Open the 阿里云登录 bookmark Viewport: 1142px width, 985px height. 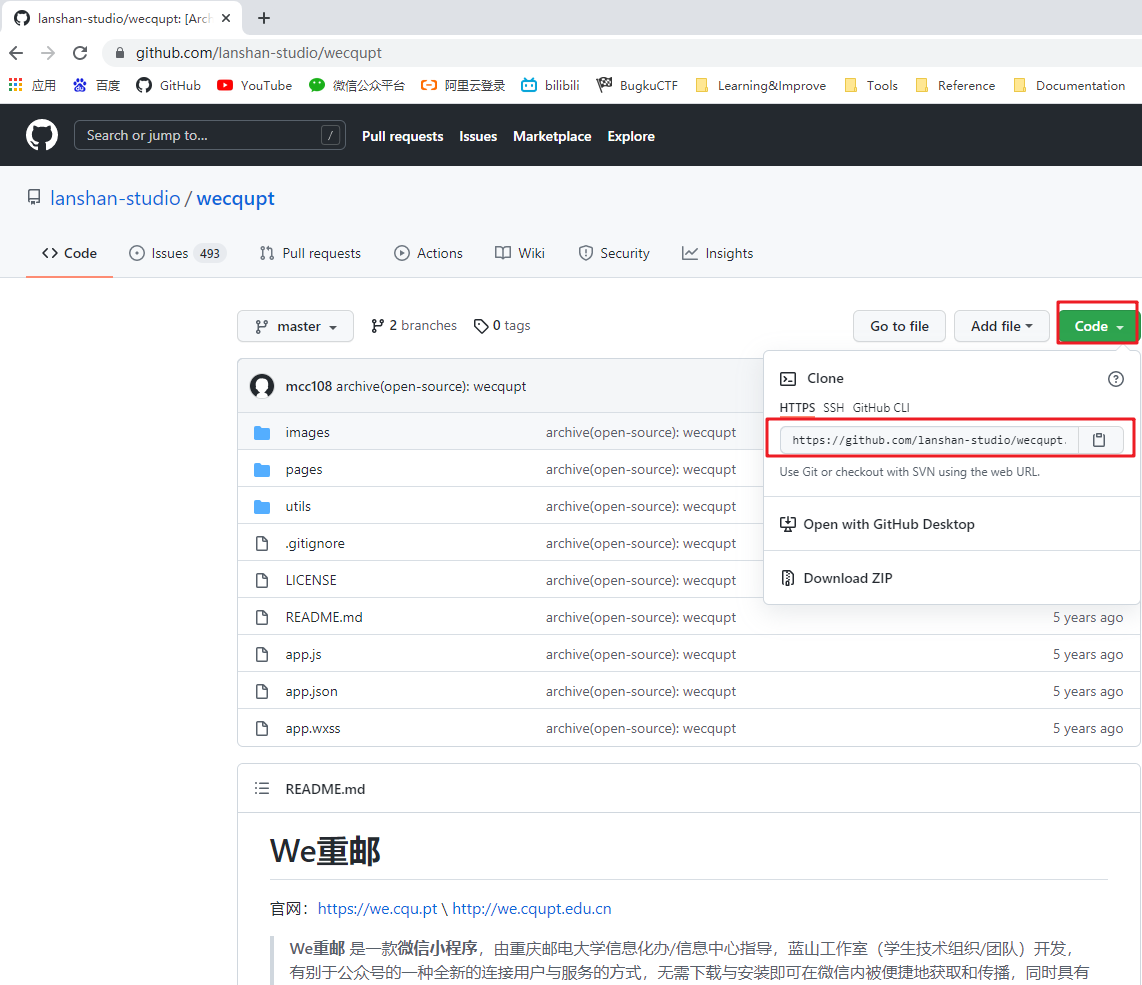click(x=463, y=85)
